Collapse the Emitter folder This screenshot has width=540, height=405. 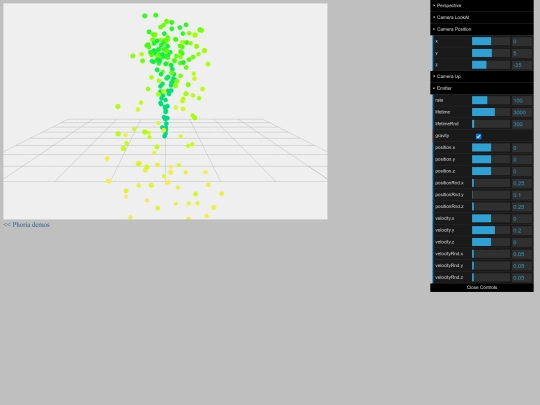482,88
